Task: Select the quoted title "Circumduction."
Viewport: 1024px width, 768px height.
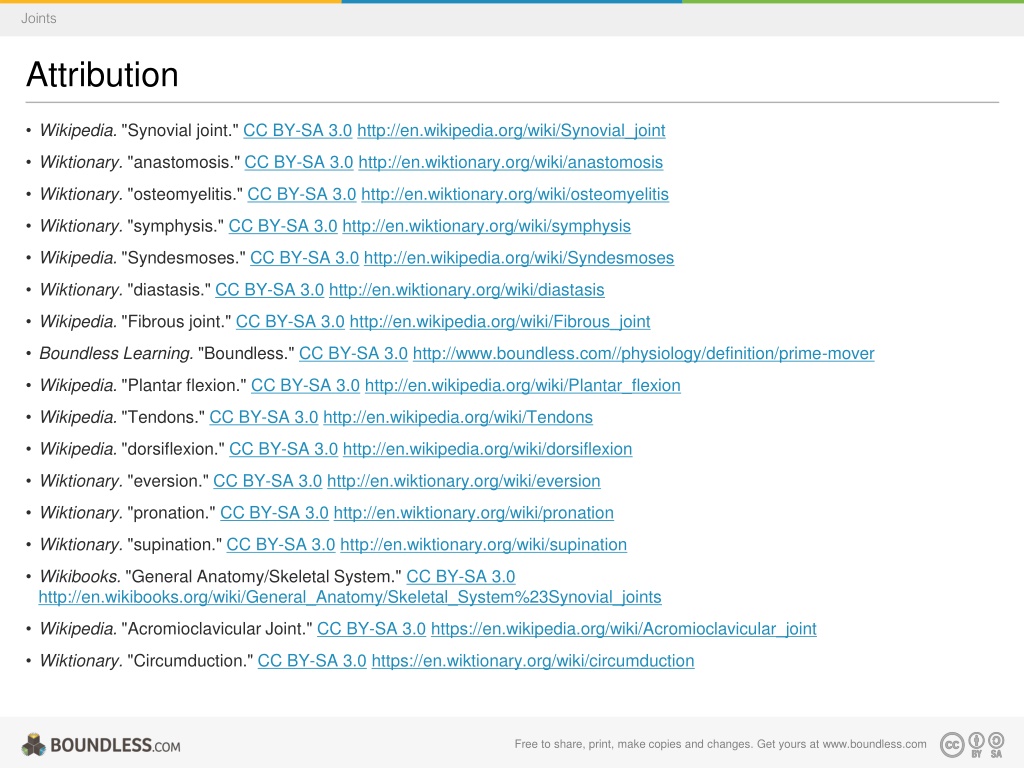Action: (x=190, y=661)
